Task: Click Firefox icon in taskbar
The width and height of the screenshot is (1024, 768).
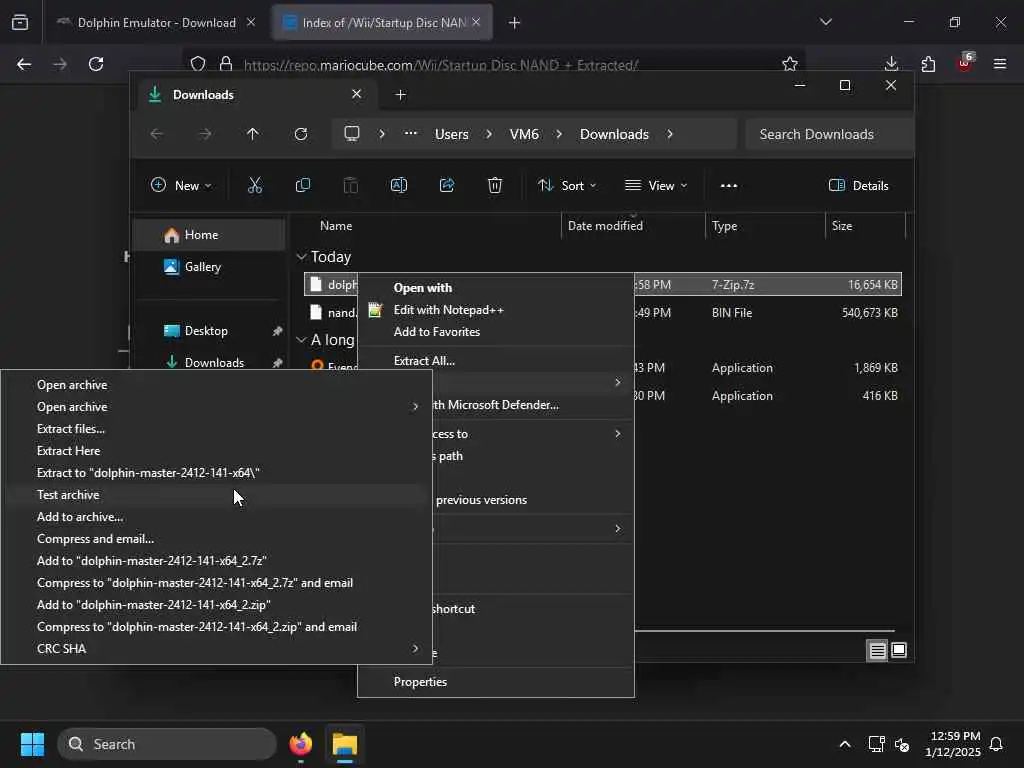Action: tap(300, 744)
